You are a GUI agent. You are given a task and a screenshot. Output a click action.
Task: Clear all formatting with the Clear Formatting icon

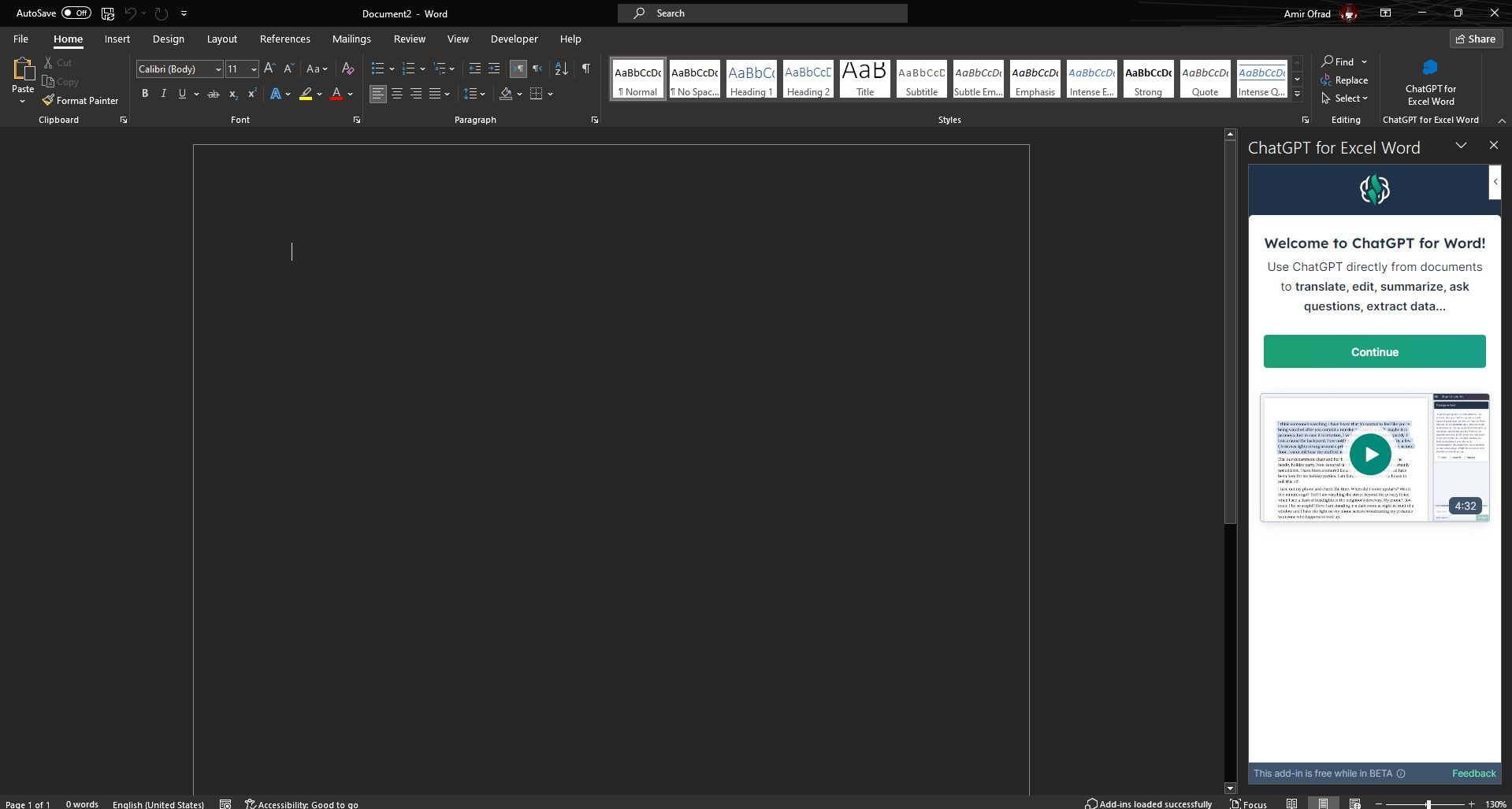tap(347, 69)
